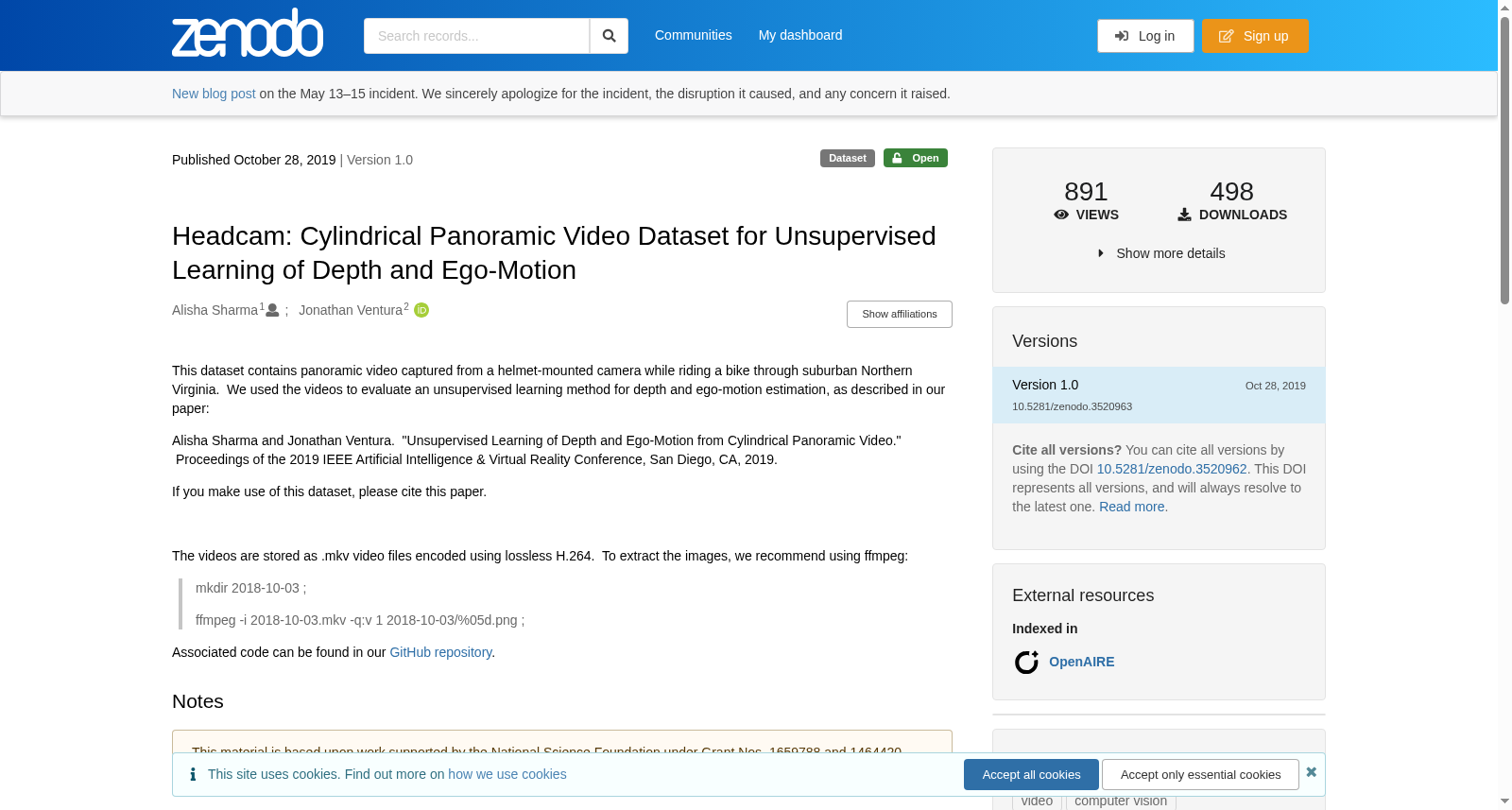Click Accept only essential cookies

click(x=1200, y=774)
